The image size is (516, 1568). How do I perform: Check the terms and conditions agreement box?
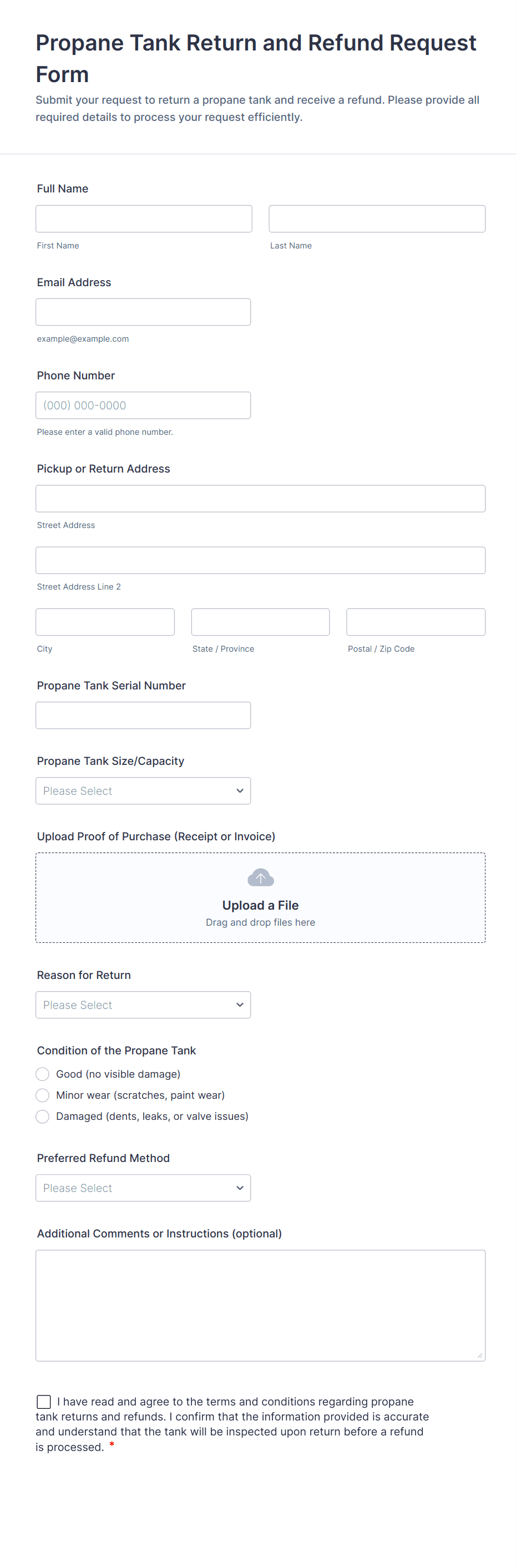click(44, 1402)
